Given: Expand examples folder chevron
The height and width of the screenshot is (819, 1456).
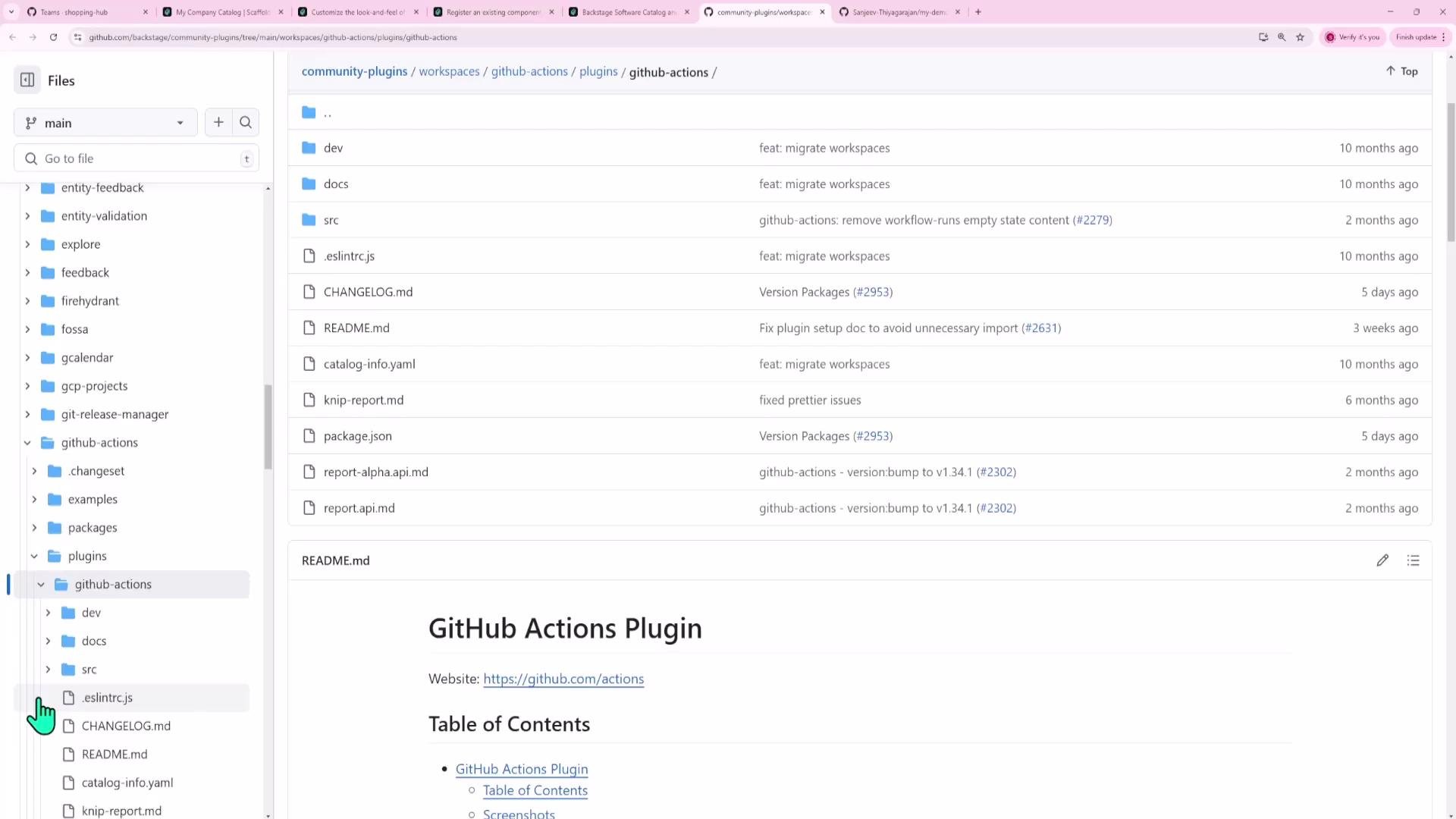Looking at the screenshot, I should coord(35,499).
